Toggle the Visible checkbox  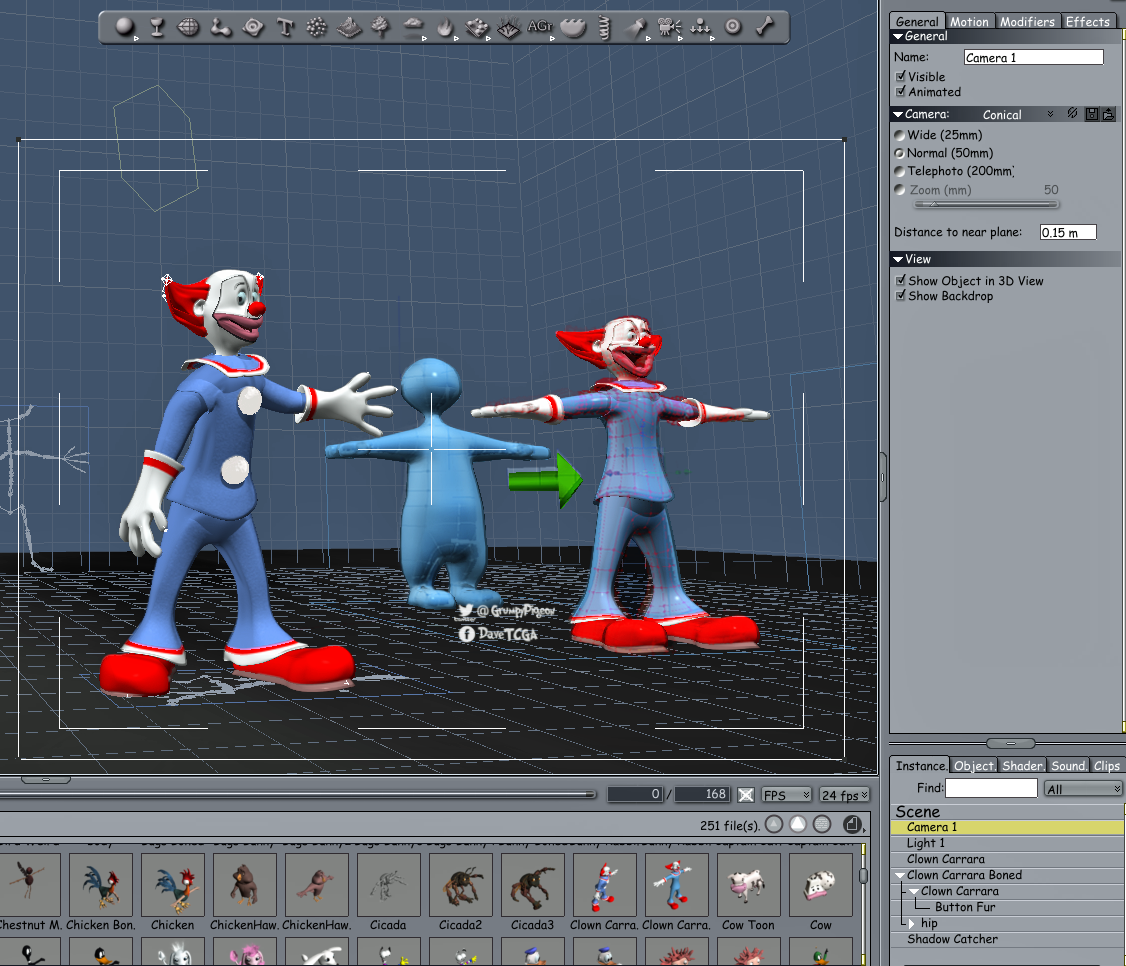[901, 76]
